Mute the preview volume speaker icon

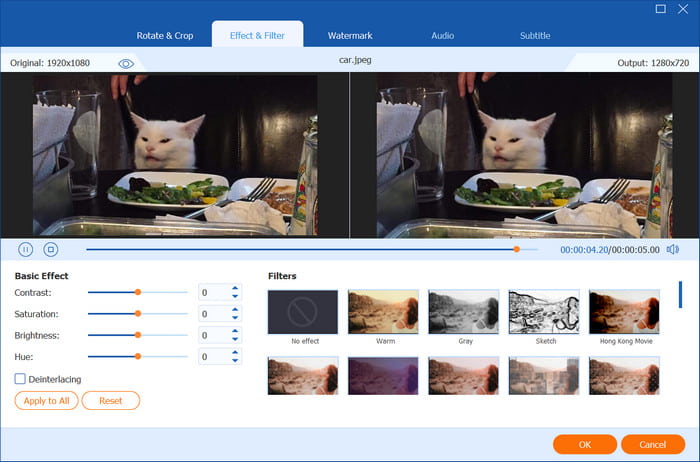pyautogui.click(x=673, y=250)
